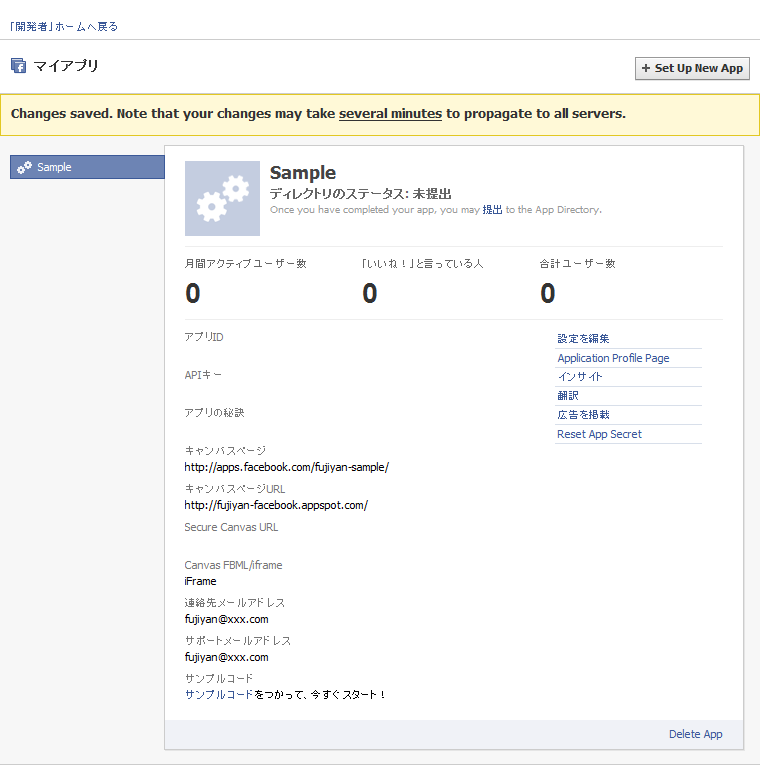Click the iFrame value under Canvas FBML/iframe
760x765 pixels.
coord(200,582)
